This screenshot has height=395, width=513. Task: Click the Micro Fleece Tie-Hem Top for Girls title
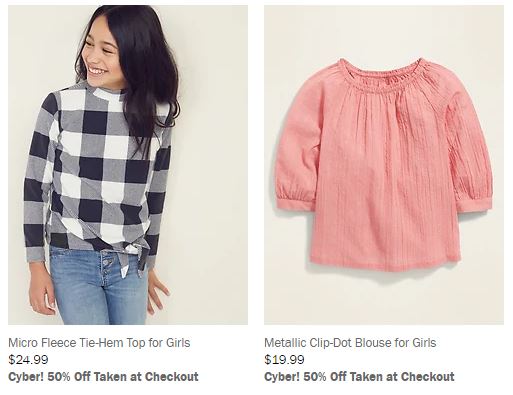(x=99, y=343)
